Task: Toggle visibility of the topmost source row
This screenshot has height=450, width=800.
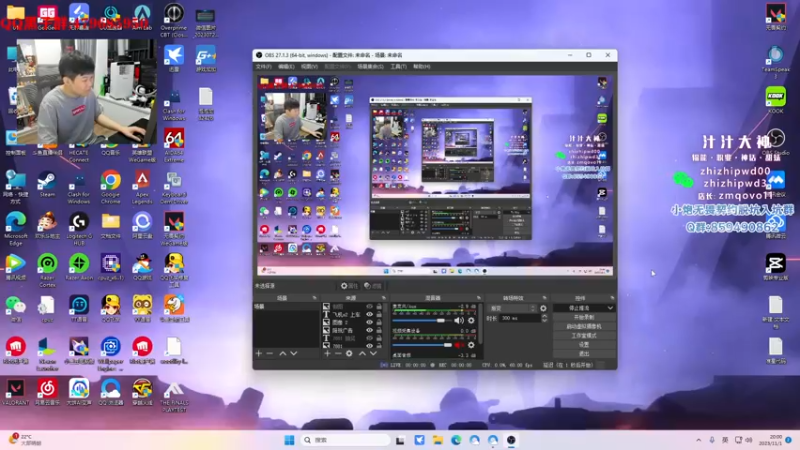Action: 369,307
